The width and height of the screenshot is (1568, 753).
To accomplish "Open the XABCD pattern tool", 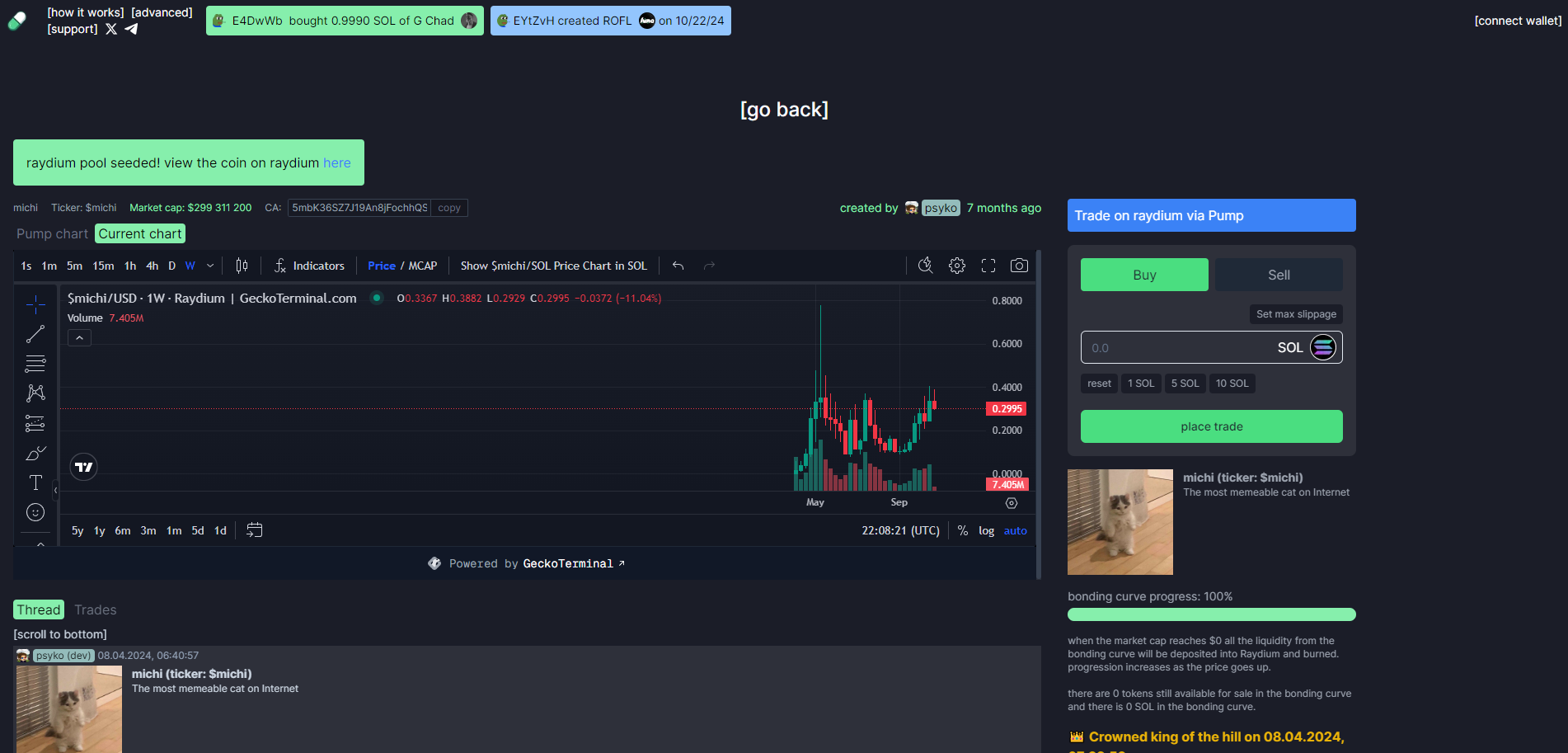I will (x=35, y=393).
